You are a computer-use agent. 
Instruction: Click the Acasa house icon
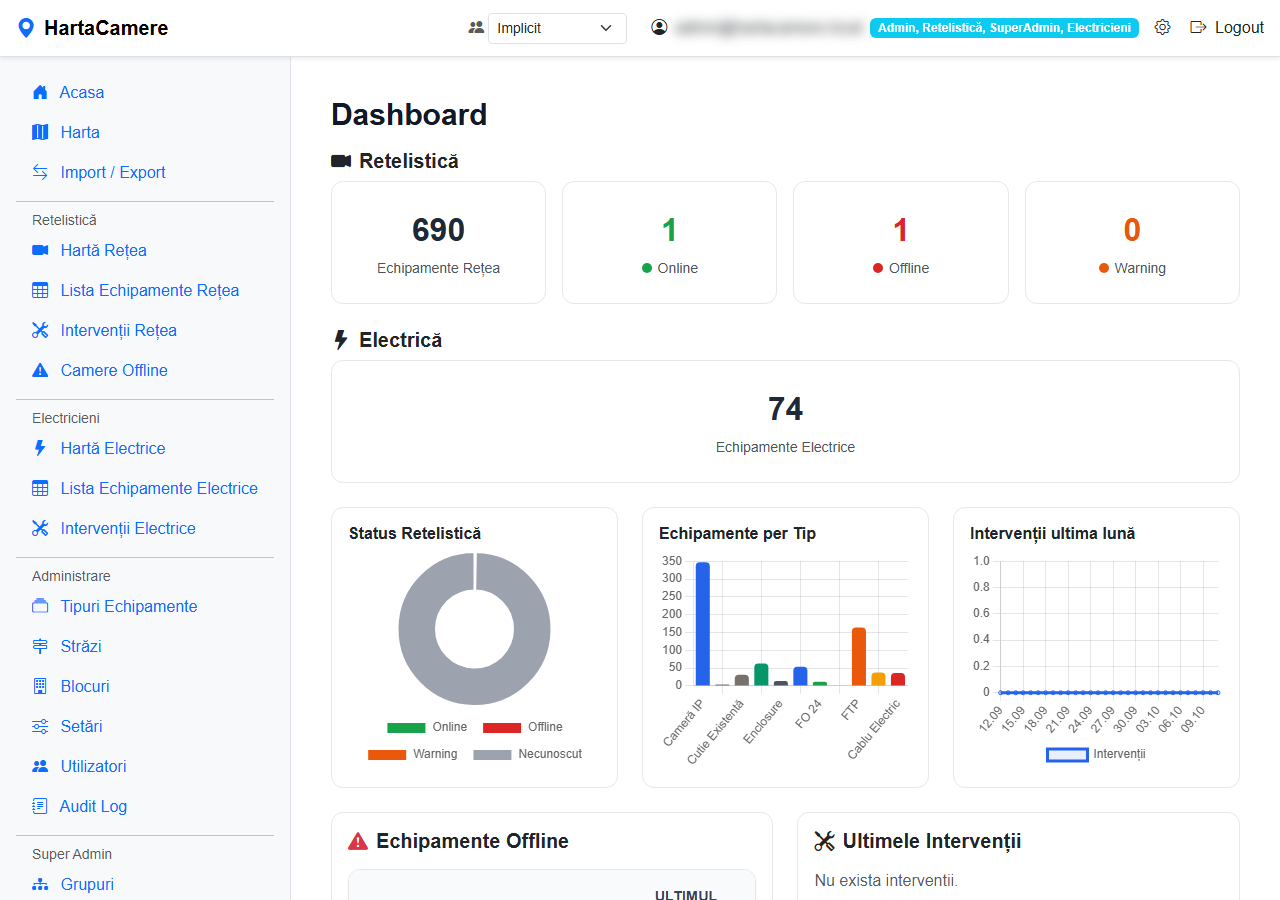(40, 92)
